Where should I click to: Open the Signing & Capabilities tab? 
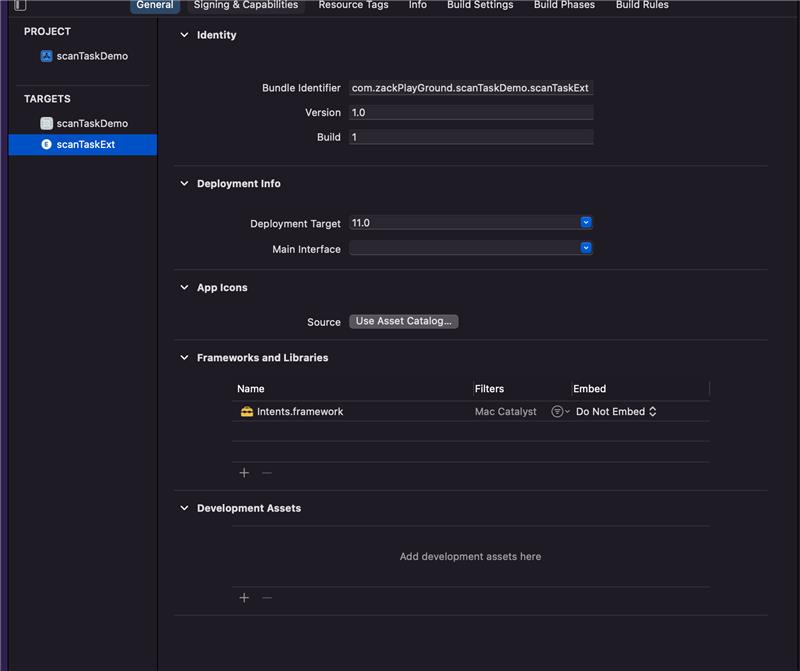[x=246, y=5]
